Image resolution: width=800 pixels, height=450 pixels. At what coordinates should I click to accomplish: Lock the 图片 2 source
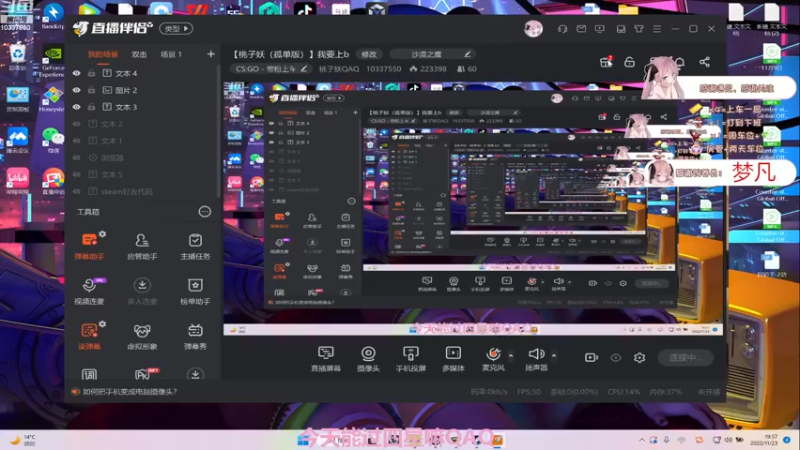pyautogui.click(x=91, y=90)
